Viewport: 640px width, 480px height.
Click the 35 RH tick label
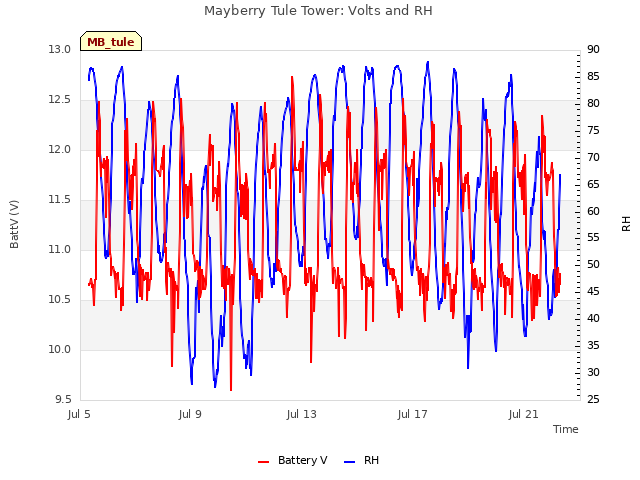593,345
